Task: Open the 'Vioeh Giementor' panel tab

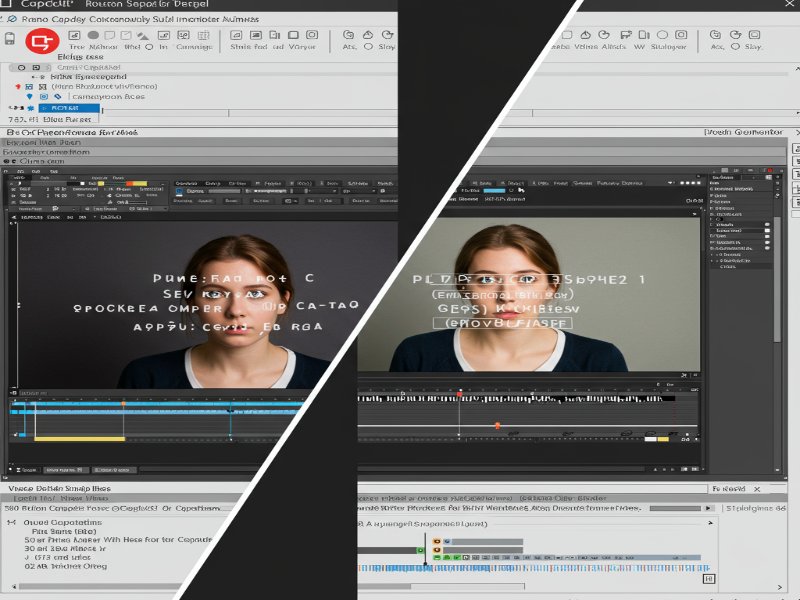Action: tap(743, 132)
